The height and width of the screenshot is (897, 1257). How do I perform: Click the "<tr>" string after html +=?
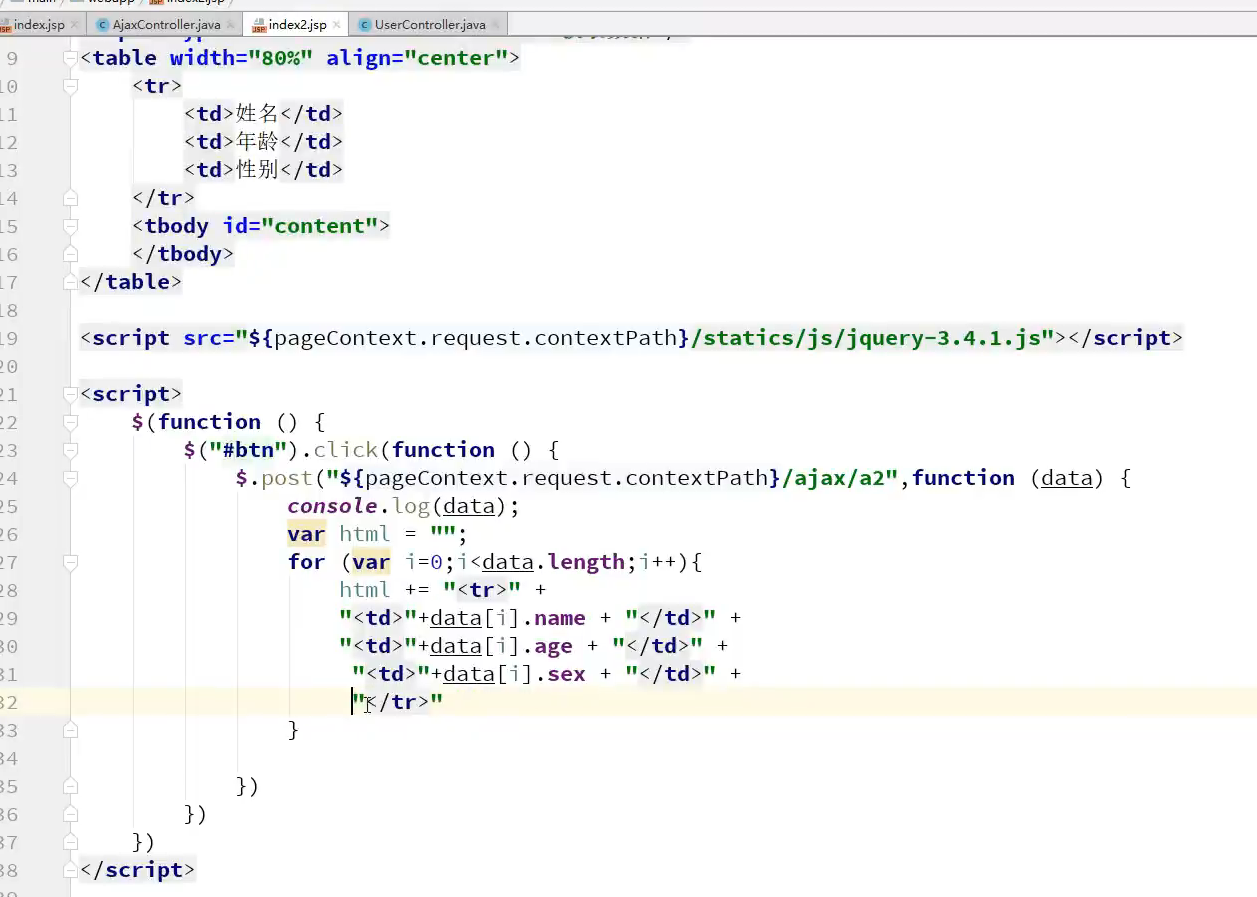(x=482, y=590)
